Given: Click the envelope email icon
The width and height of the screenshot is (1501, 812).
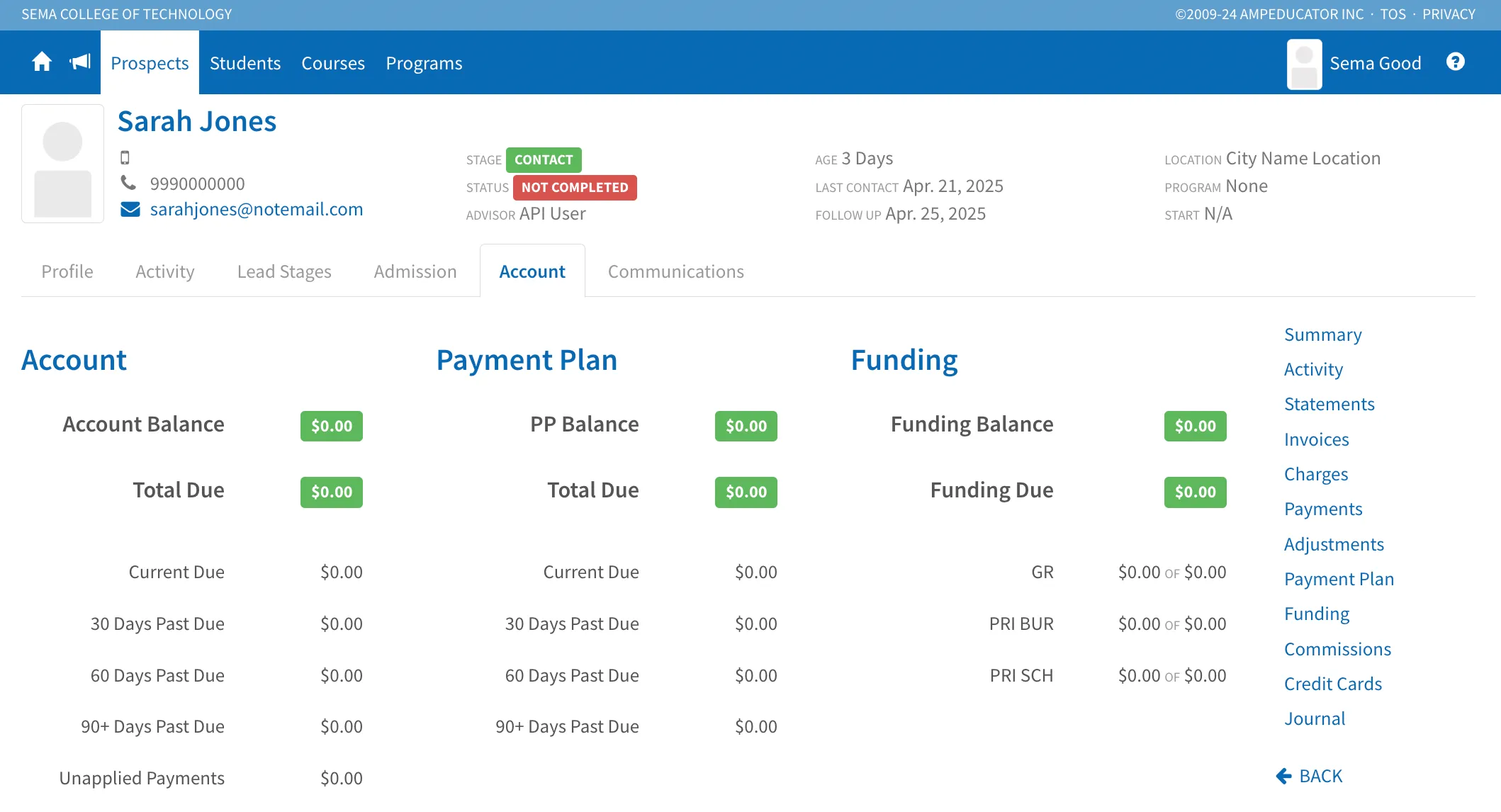Looking at the screenshot, I should 130,210.
